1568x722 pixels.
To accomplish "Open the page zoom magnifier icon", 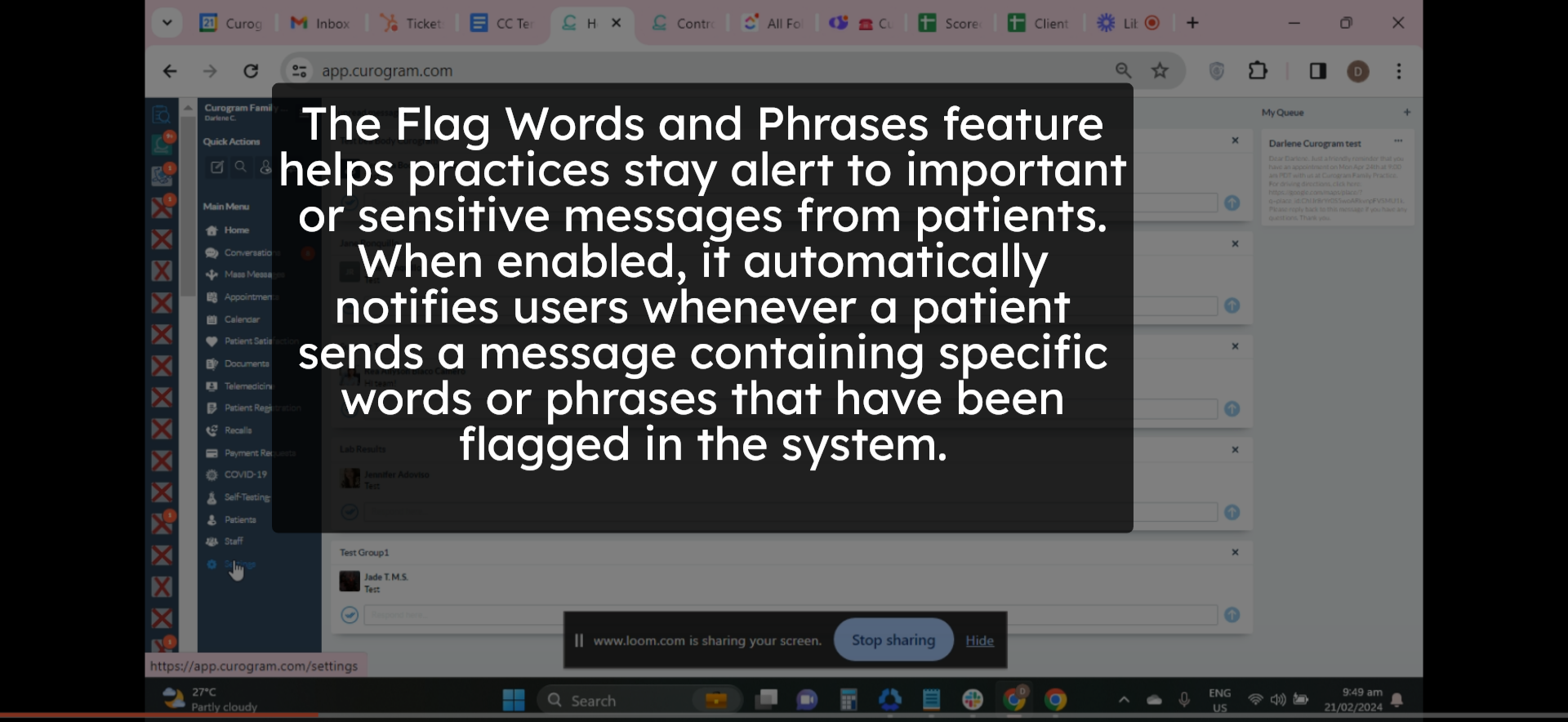I will pos(1124,71).
